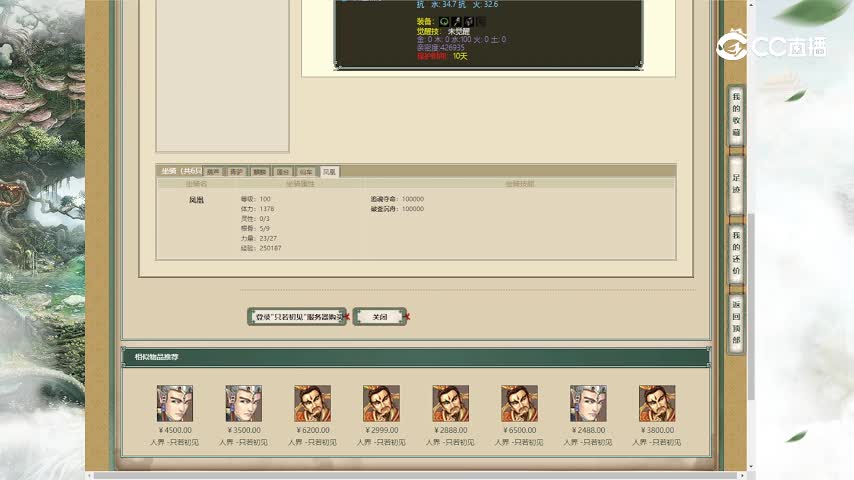The image size is (854, 480).
Task: Select the first mount tab after 坐骑 header
Action: (213, 172)
